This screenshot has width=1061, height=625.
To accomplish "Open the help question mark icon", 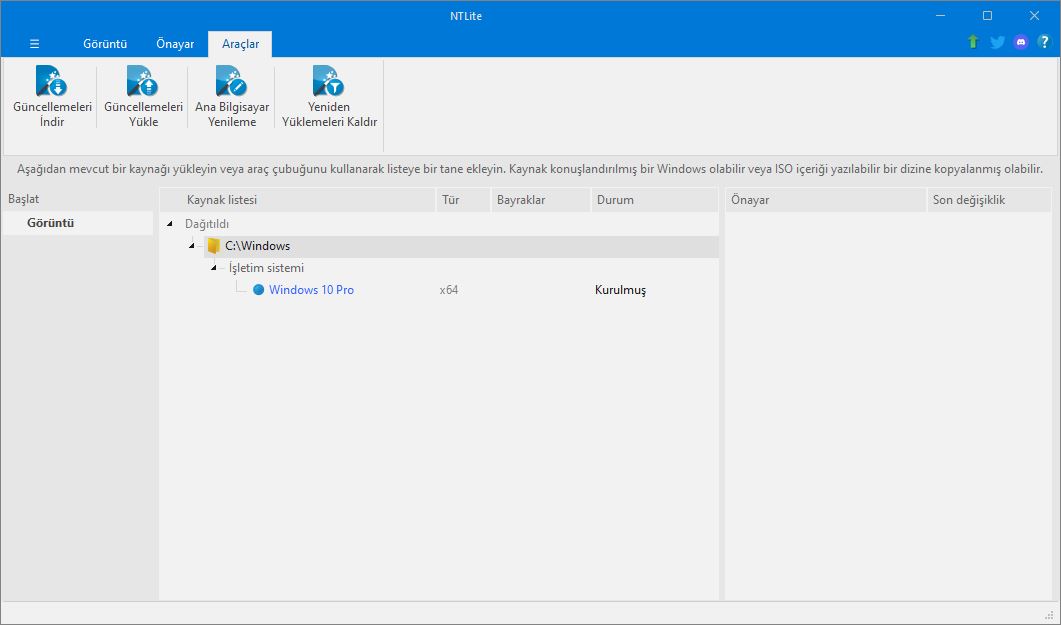I will pos(1043,42).
